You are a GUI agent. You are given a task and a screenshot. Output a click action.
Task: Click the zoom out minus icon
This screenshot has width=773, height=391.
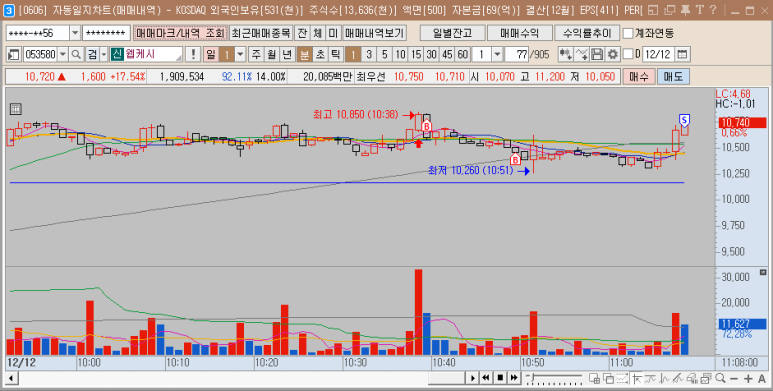pyautogui.click(x=734, y=378)
